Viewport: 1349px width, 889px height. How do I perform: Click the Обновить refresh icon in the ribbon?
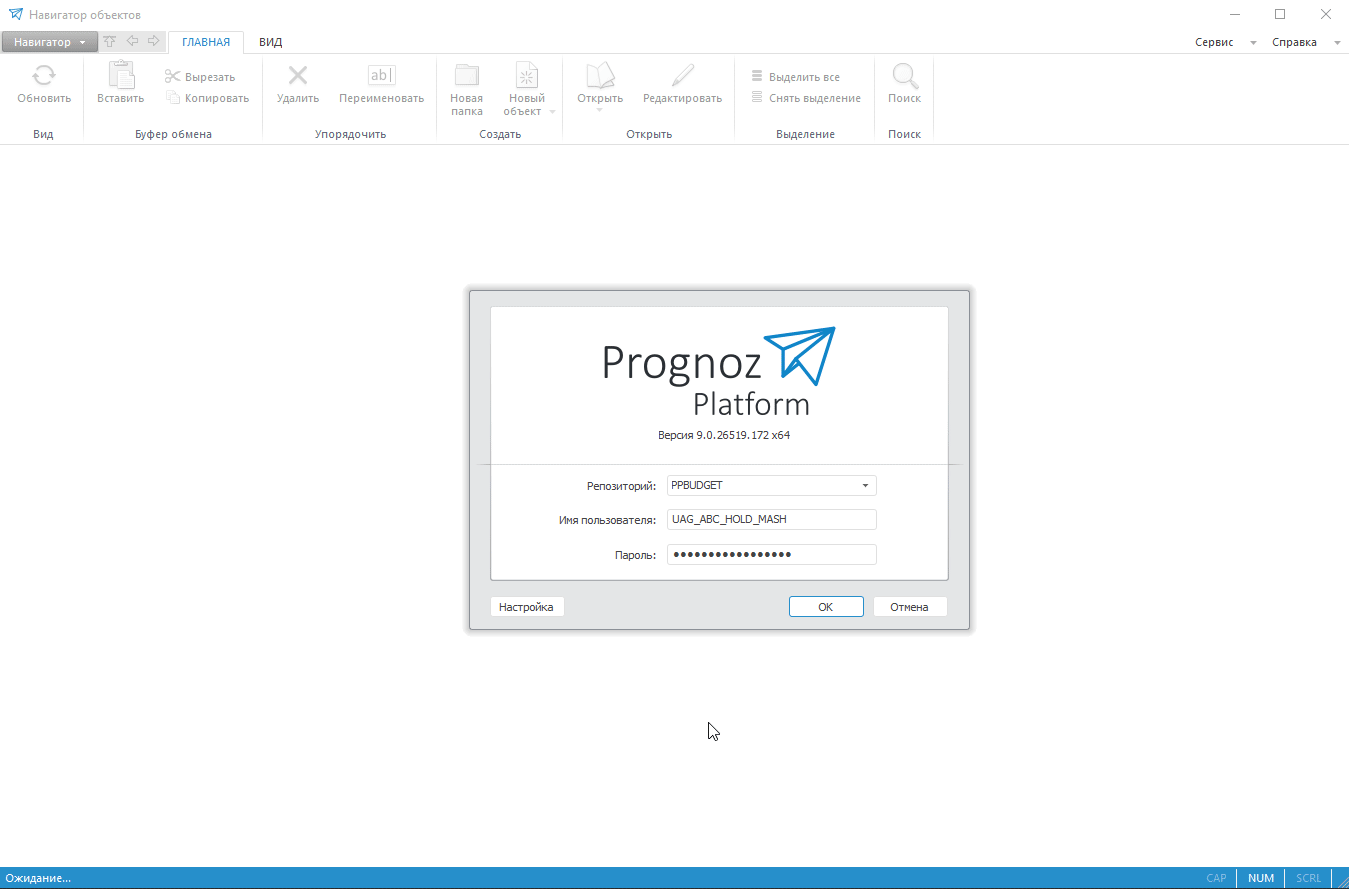coord(44,76)
